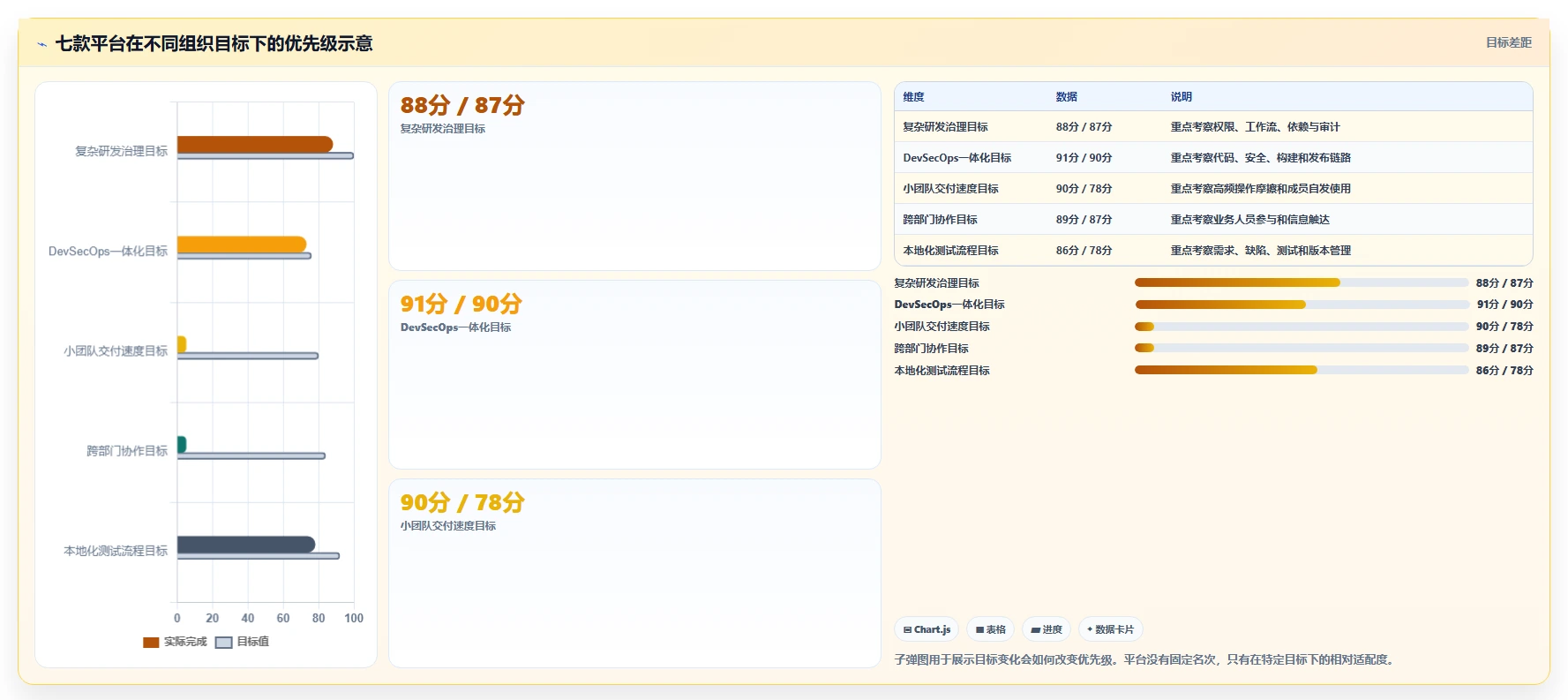This screenshot has width=1568, height=700.
Task: Click the progress bar for DevSecOps一体化目标
Action: tap(1302, 305)
